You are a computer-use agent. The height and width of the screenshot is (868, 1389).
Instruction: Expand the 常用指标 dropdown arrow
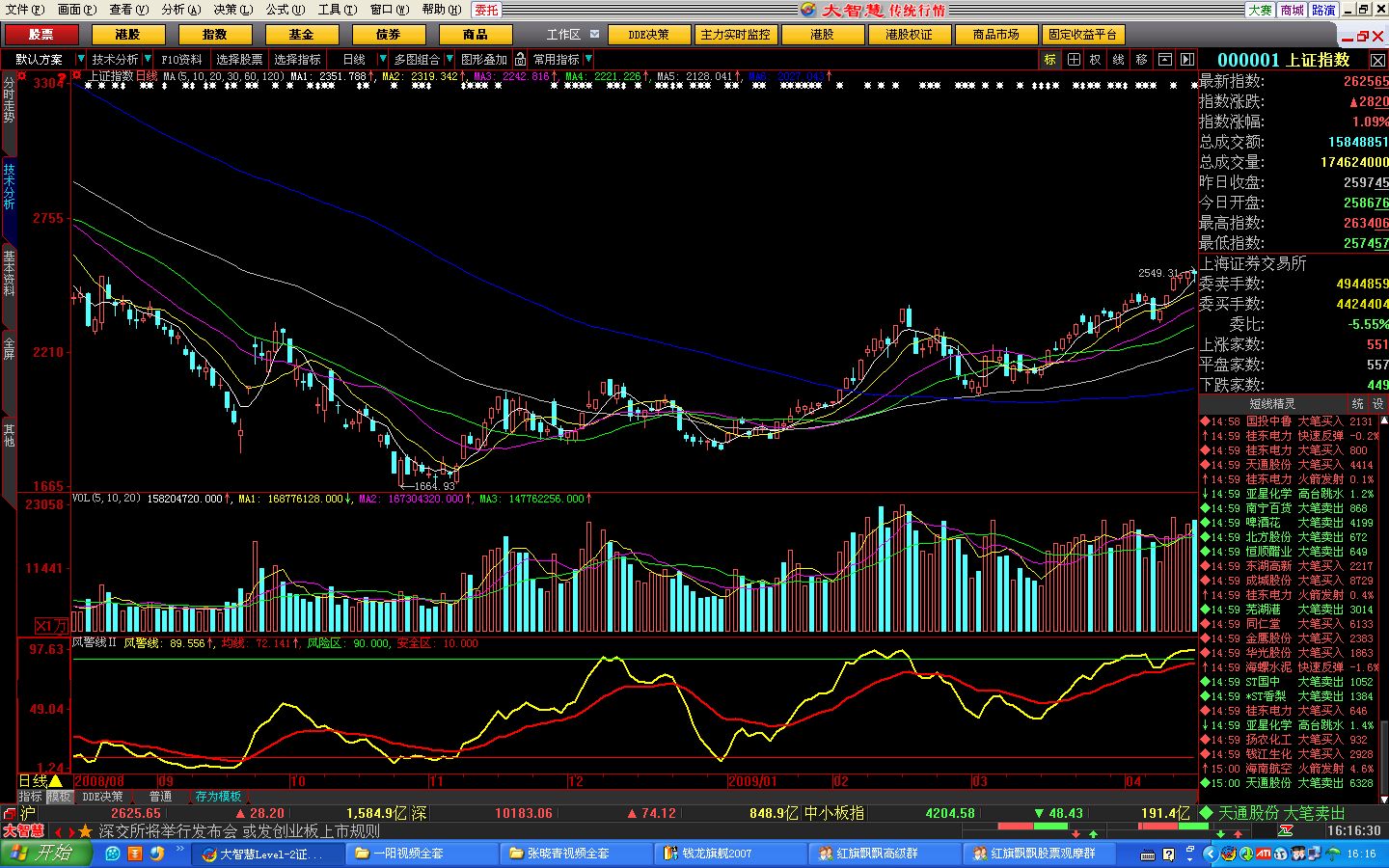[588, 60]
